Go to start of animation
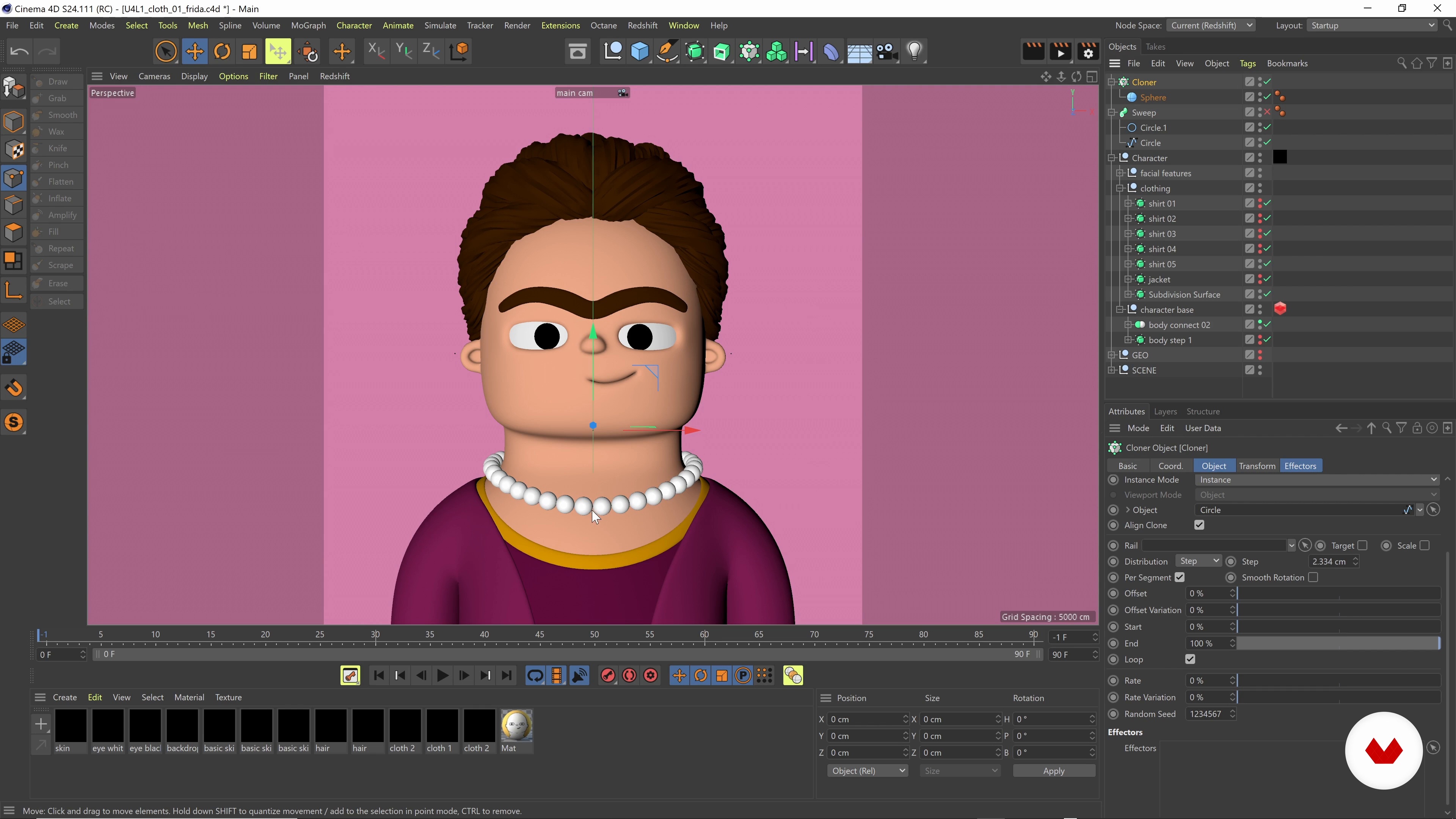Screen dimensions: 1456x819 pyautogui.click(x=379, y=675)
